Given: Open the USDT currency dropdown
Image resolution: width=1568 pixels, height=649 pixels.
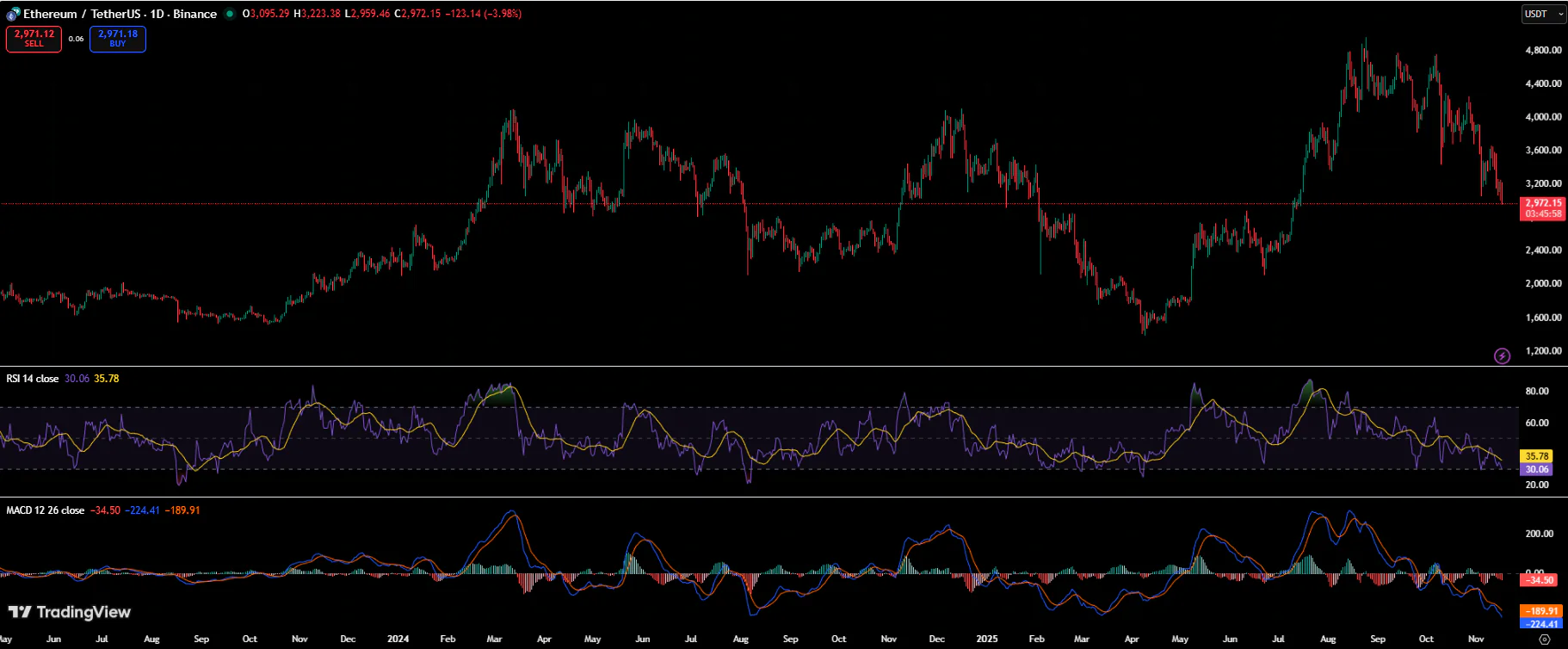Looking at the screenshot, I should (1543, 14).
